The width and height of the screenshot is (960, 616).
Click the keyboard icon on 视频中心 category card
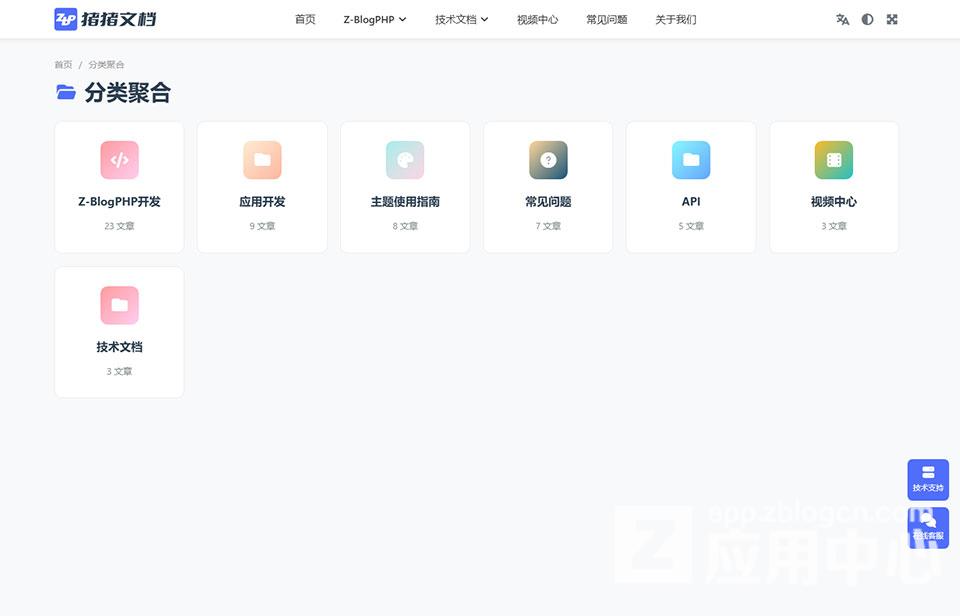[x=834, y=160]
